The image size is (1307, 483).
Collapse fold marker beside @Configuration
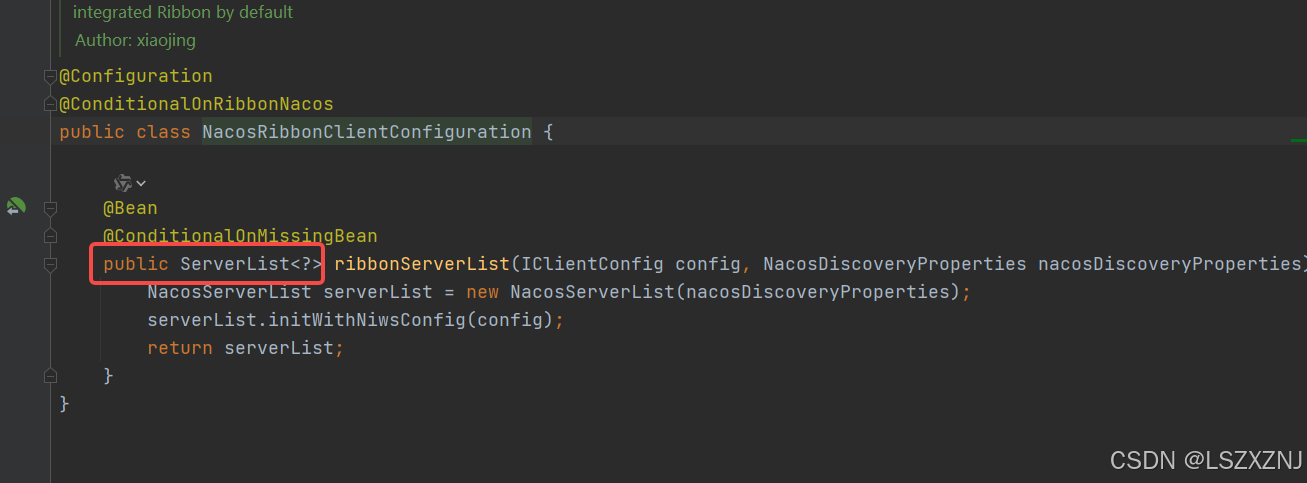pos(50,76)
